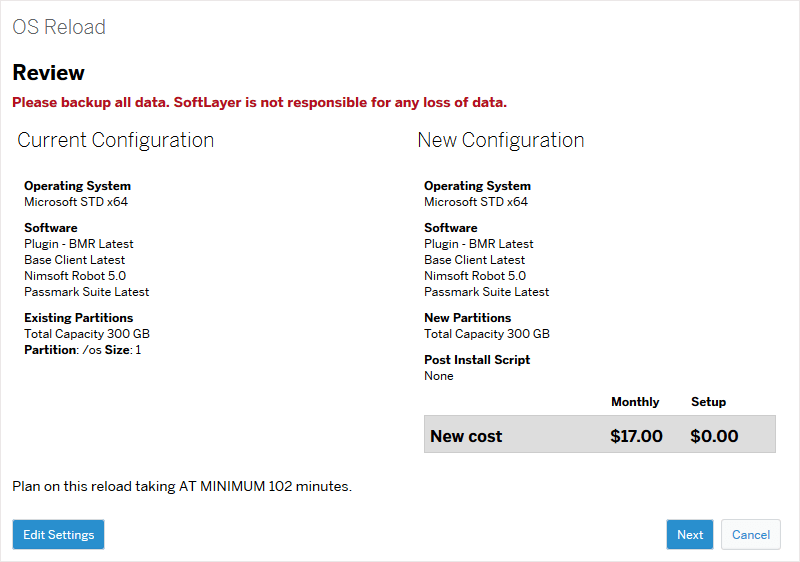Click the Setup column header
The image size is (800, 562).
tap(708, 402)
